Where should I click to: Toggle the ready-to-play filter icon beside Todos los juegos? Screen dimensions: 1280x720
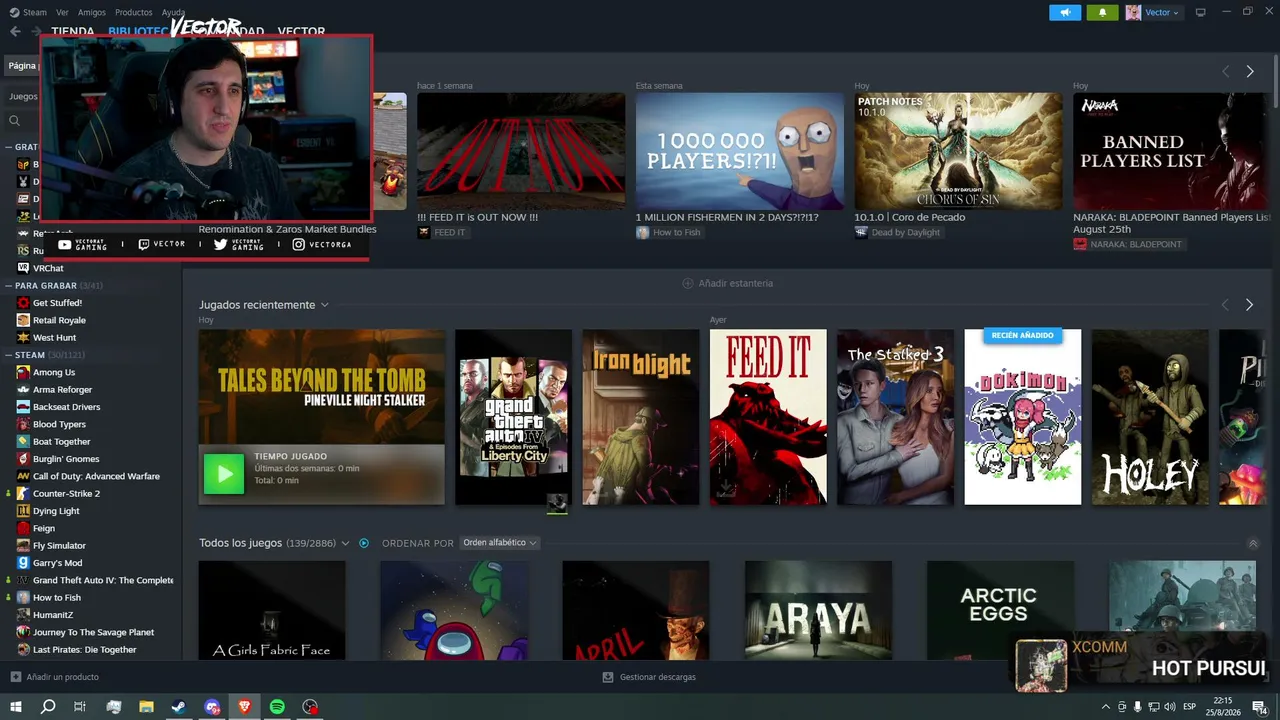pyautogui.click(x=364, y=543)
